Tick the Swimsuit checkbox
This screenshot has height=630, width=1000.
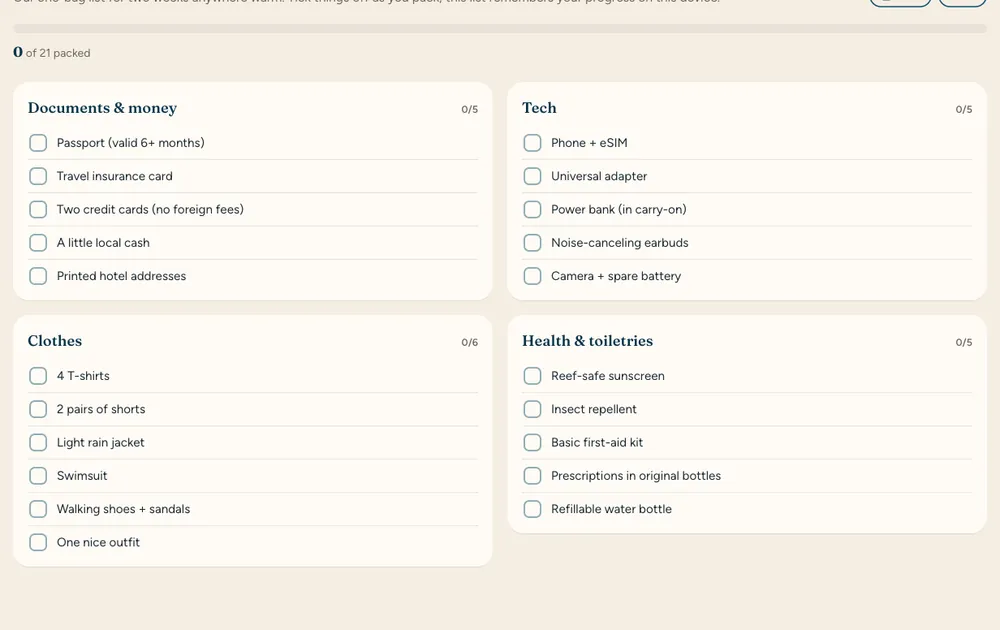pos(38,475)
